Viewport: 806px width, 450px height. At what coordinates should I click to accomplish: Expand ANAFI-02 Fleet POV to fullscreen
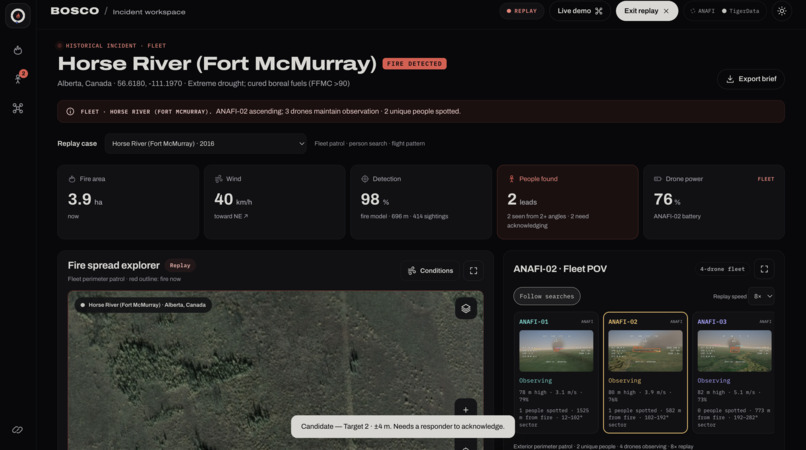pos(764,269)
